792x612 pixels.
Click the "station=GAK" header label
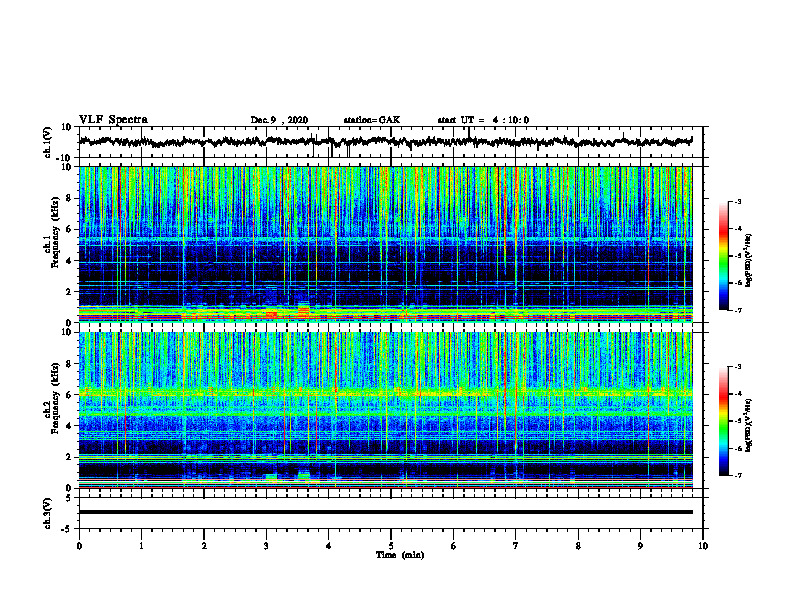point(372,120)
